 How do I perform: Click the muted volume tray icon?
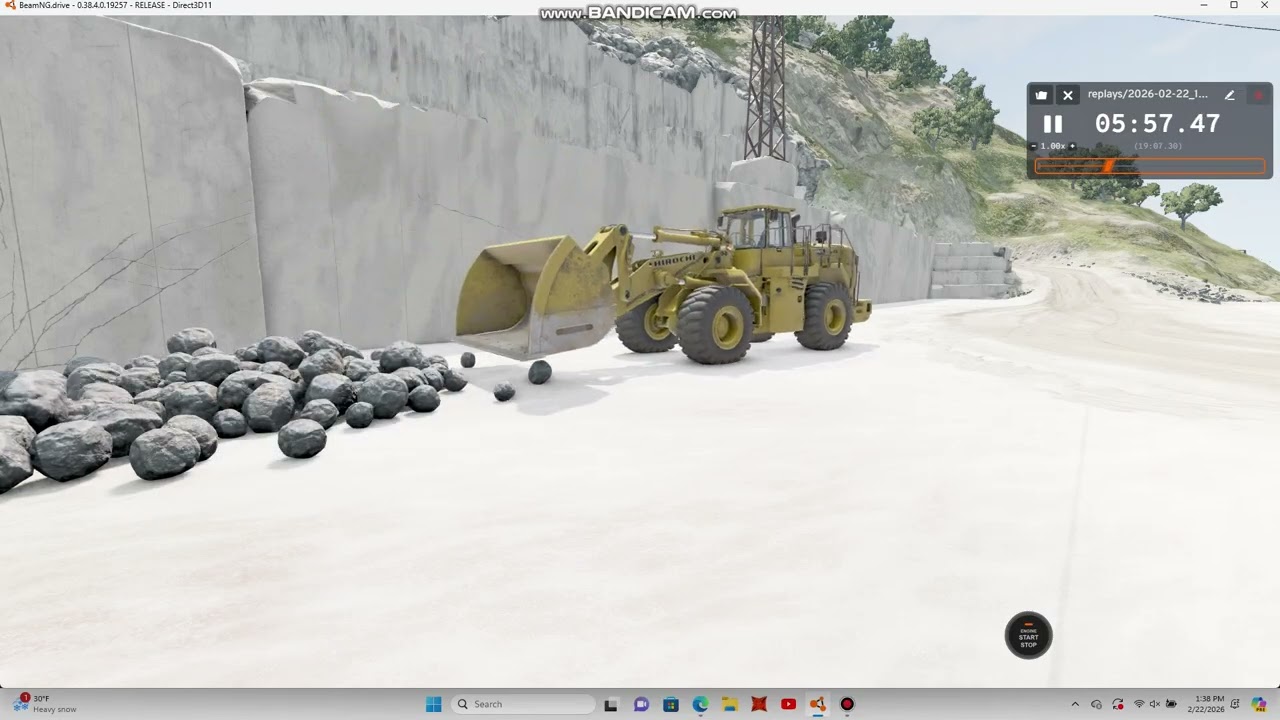click(1155, 704)
